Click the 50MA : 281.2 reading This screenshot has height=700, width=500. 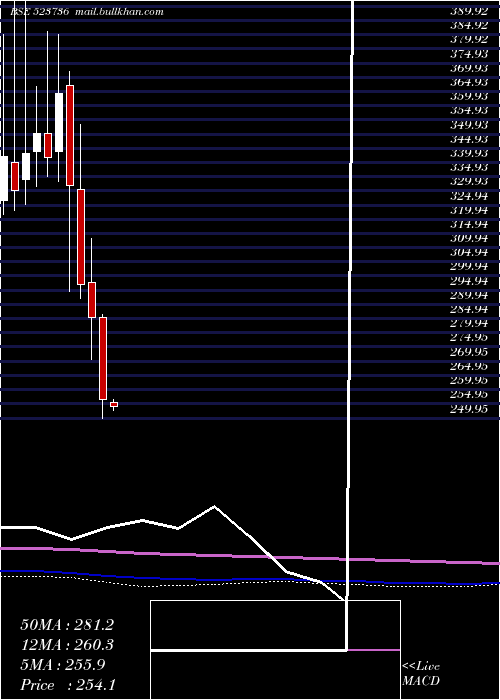point(67,625)
